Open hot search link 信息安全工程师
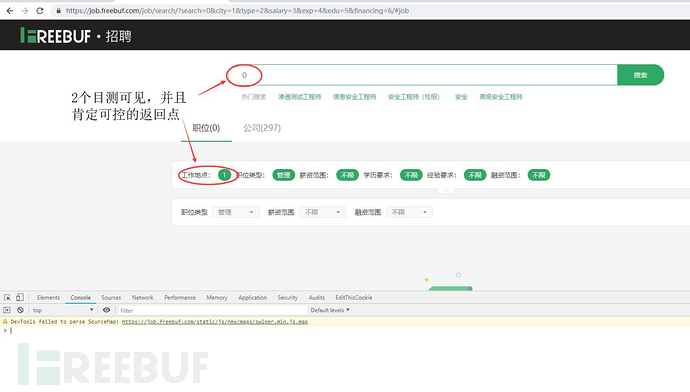 tap(355, 97)
